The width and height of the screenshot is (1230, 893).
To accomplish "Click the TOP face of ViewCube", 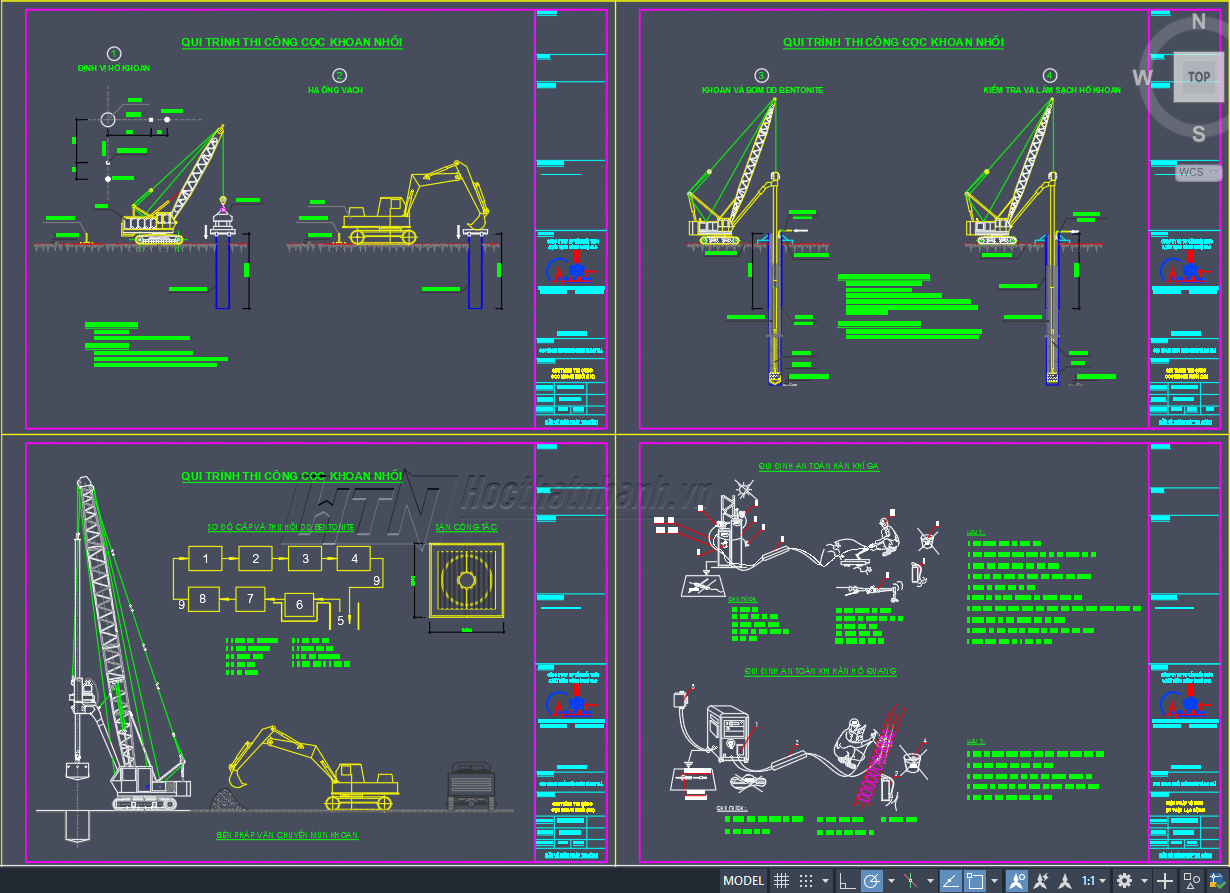I will pos(1198,77).
